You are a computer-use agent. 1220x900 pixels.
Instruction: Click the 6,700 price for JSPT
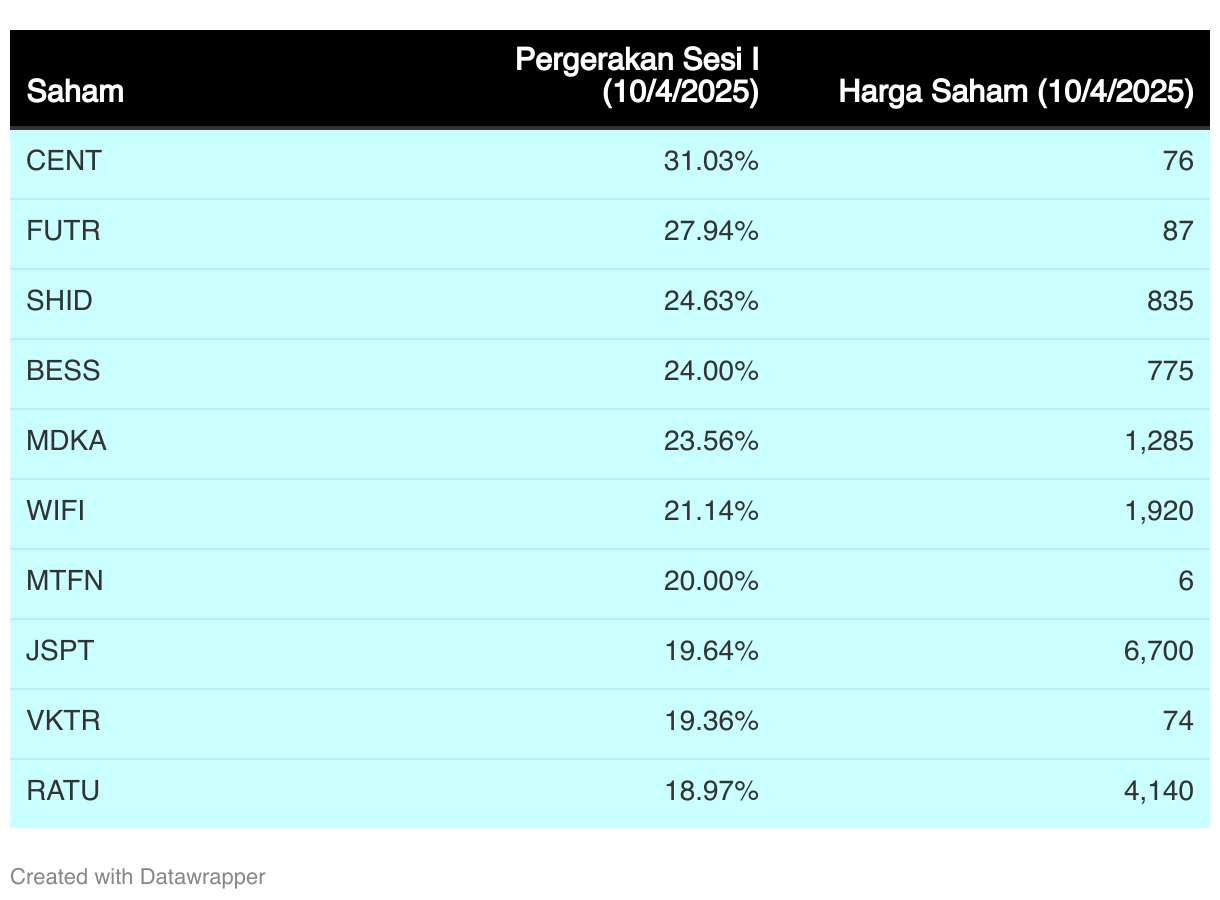(x=1157, y=651)
